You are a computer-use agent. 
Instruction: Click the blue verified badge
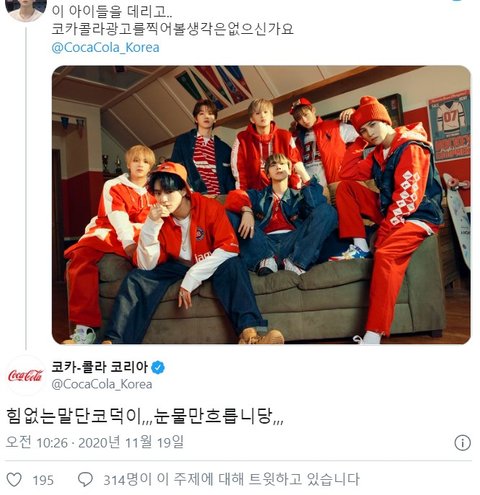pos(158,367)
